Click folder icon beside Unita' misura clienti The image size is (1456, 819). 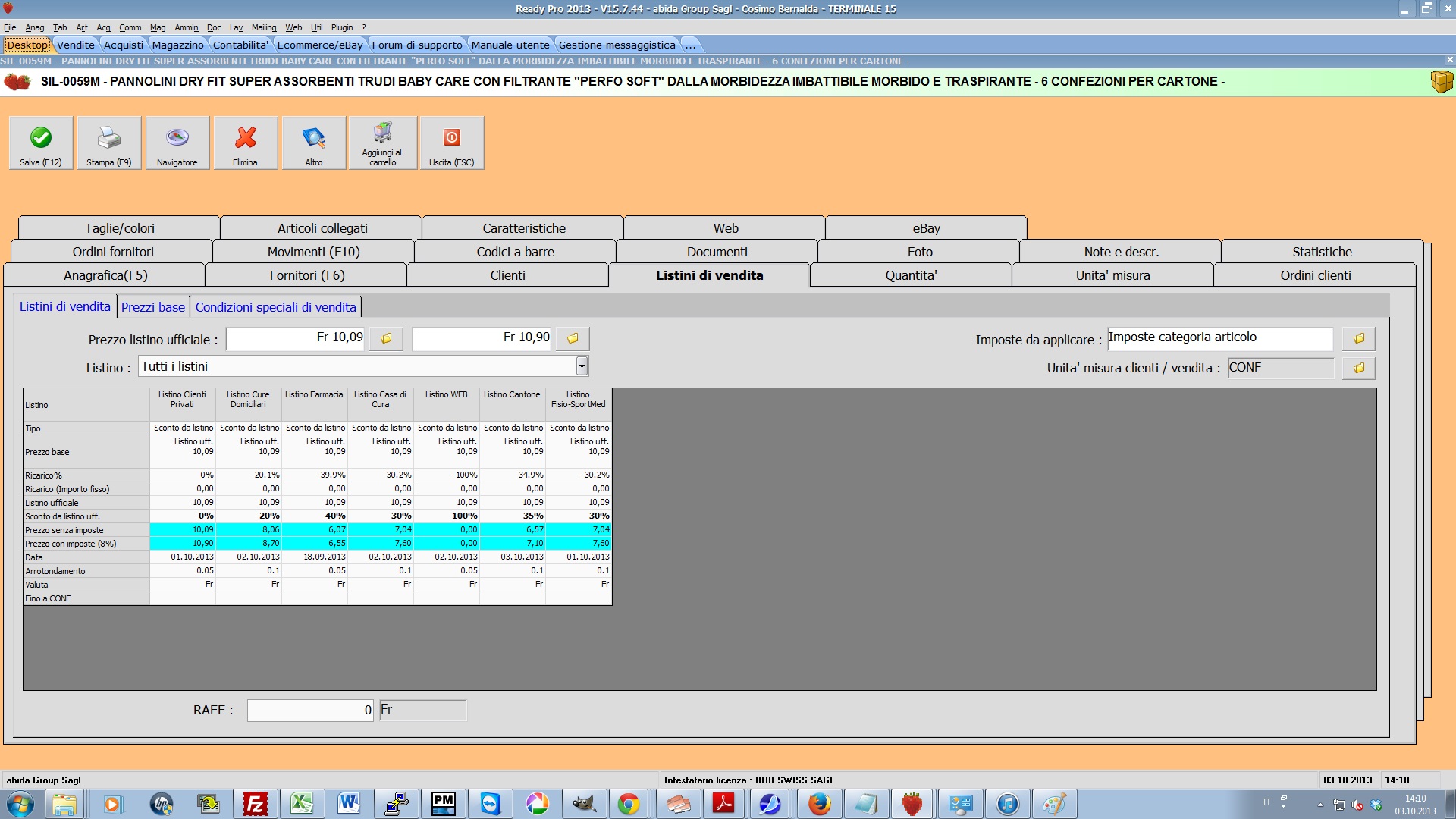click(1358, 368)
